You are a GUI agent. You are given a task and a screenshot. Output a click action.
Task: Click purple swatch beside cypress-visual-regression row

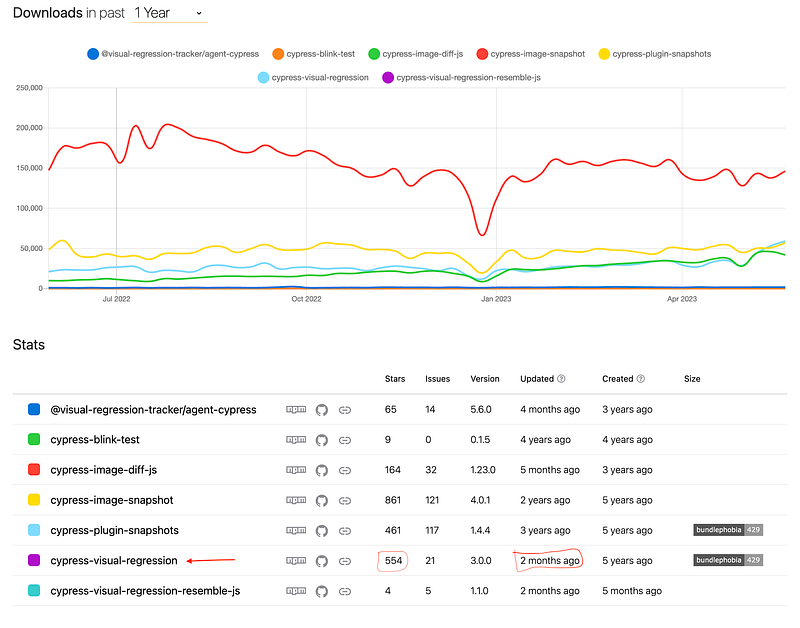[x=34, y=560]
